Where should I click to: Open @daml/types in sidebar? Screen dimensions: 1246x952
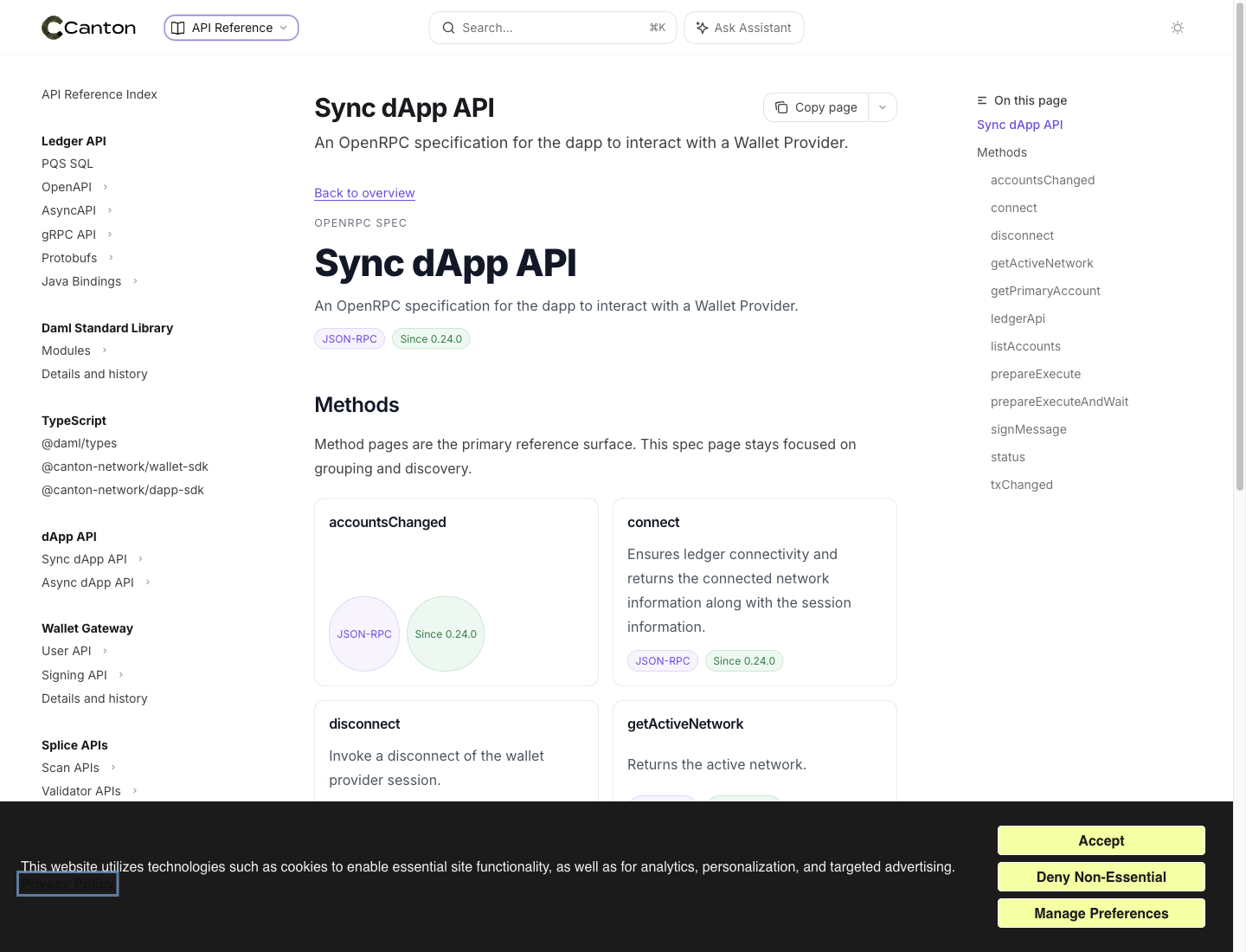[x=80, y=443]
